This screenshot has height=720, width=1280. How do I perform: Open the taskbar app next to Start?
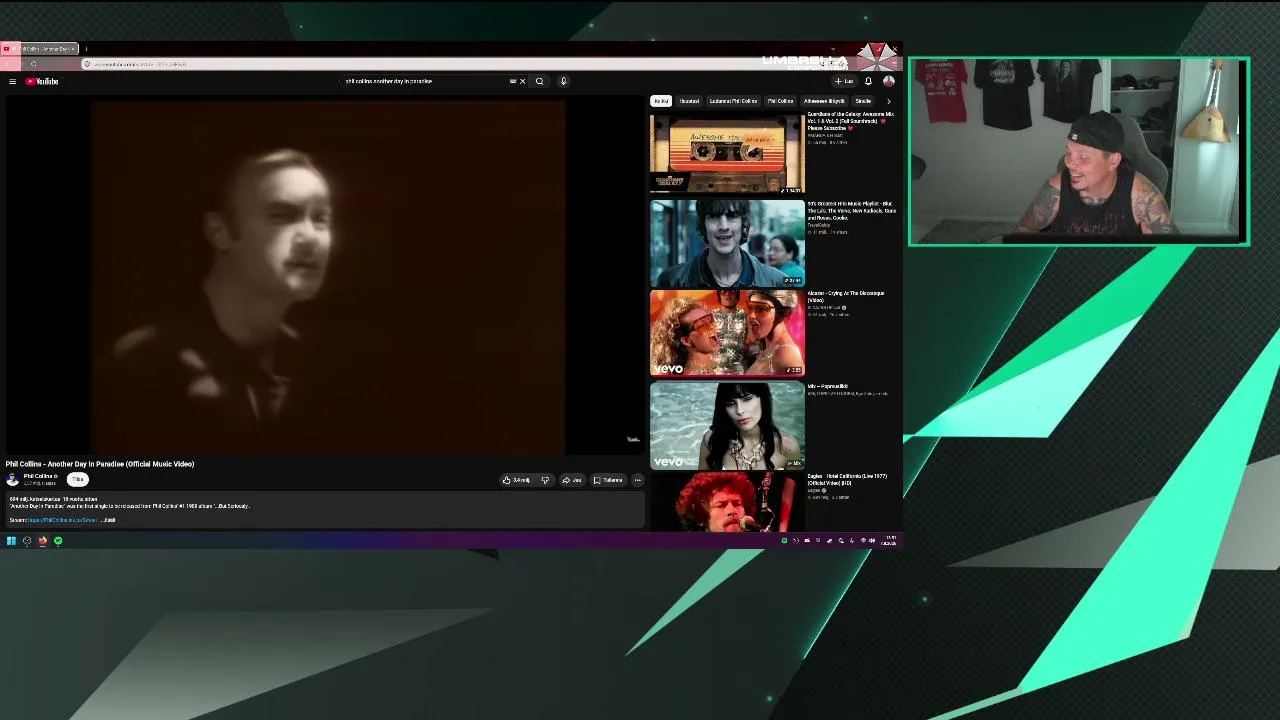tap(27, 541)
